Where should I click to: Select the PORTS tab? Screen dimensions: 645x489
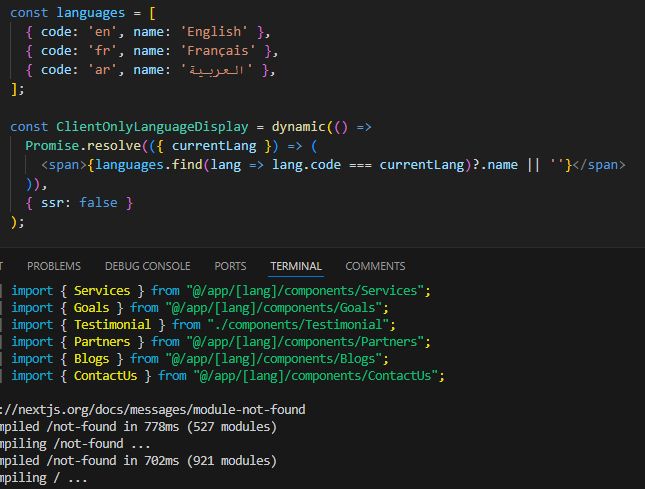230,266
